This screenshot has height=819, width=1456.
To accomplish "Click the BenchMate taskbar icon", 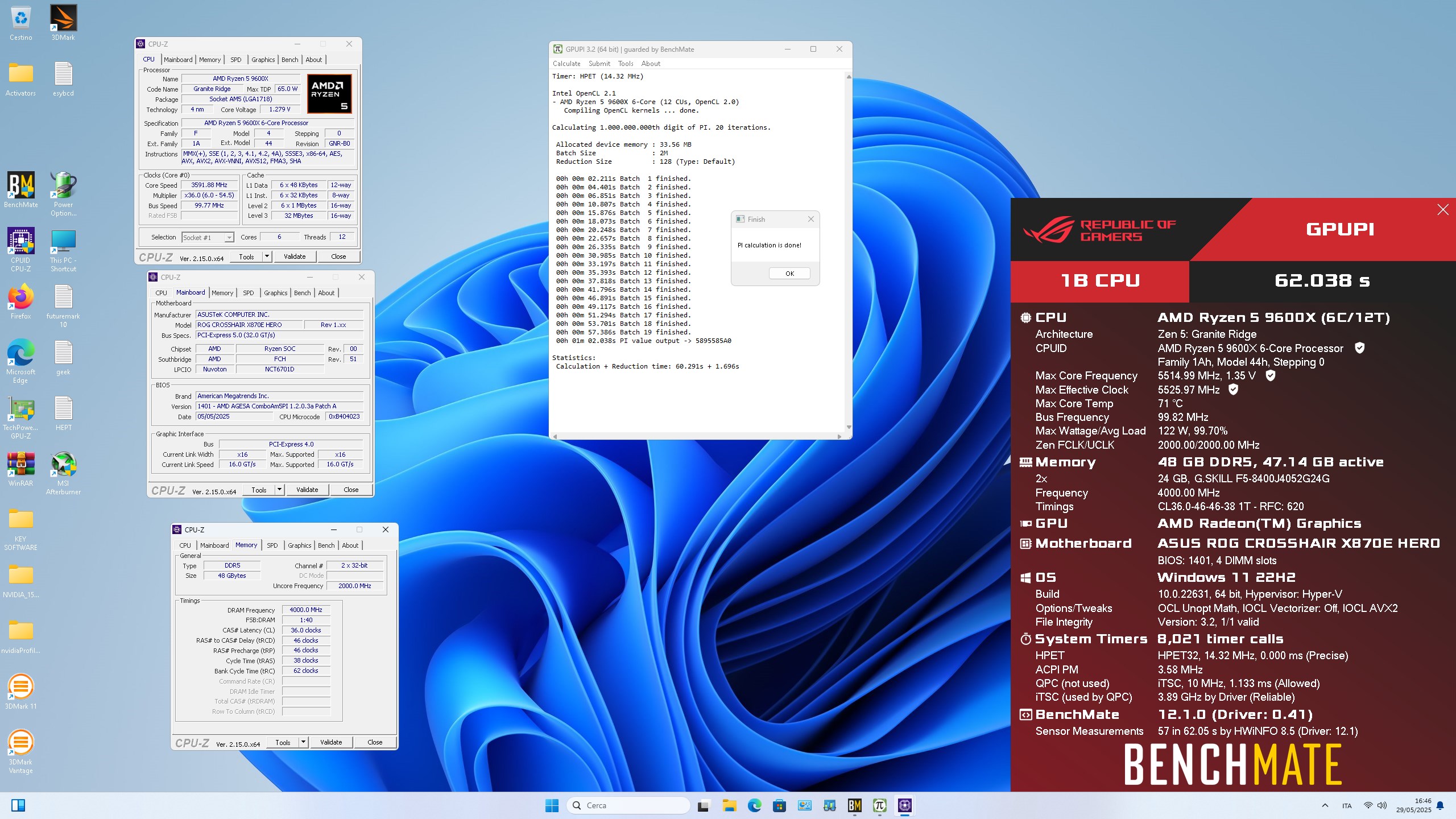I will pos(854,805).
